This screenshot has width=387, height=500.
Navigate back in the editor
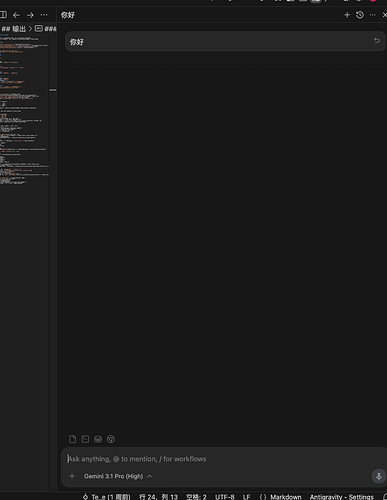click(x=16, y=15)
